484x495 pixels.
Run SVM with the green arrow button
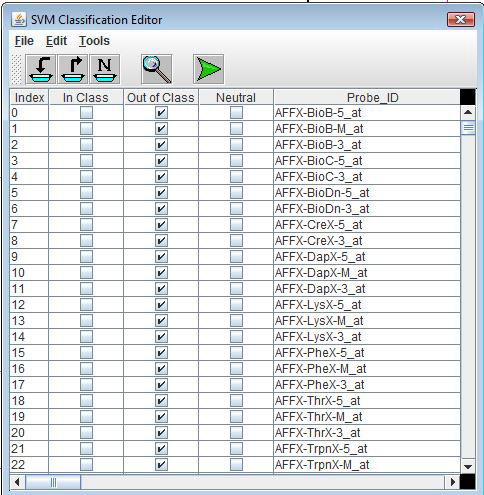pyautogui.click(x=208, y=69)
